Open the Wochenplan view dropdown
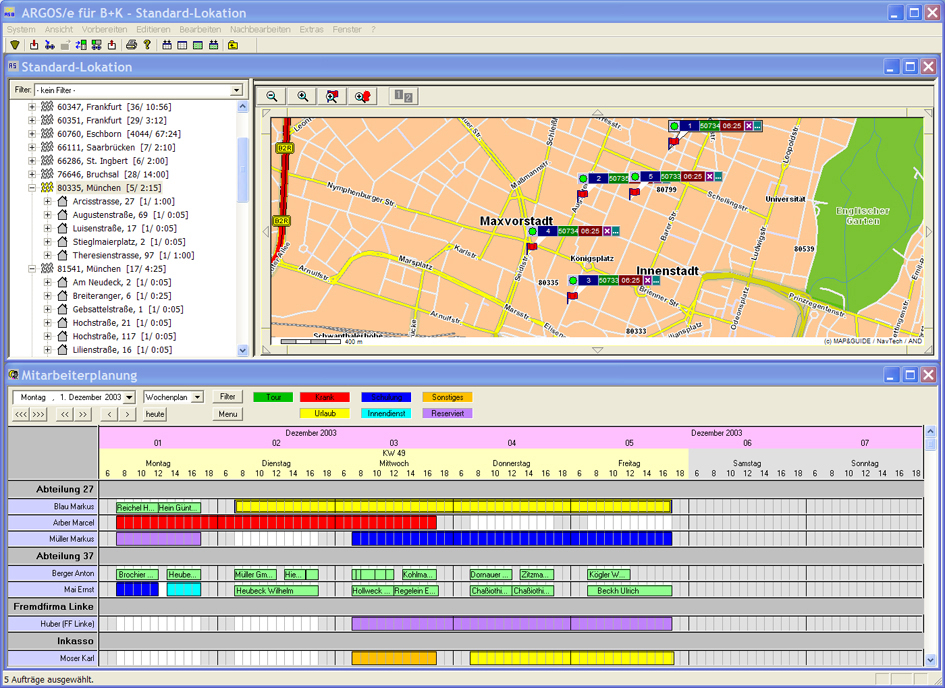Screen dimensions: 945x688 pos(198,397)
